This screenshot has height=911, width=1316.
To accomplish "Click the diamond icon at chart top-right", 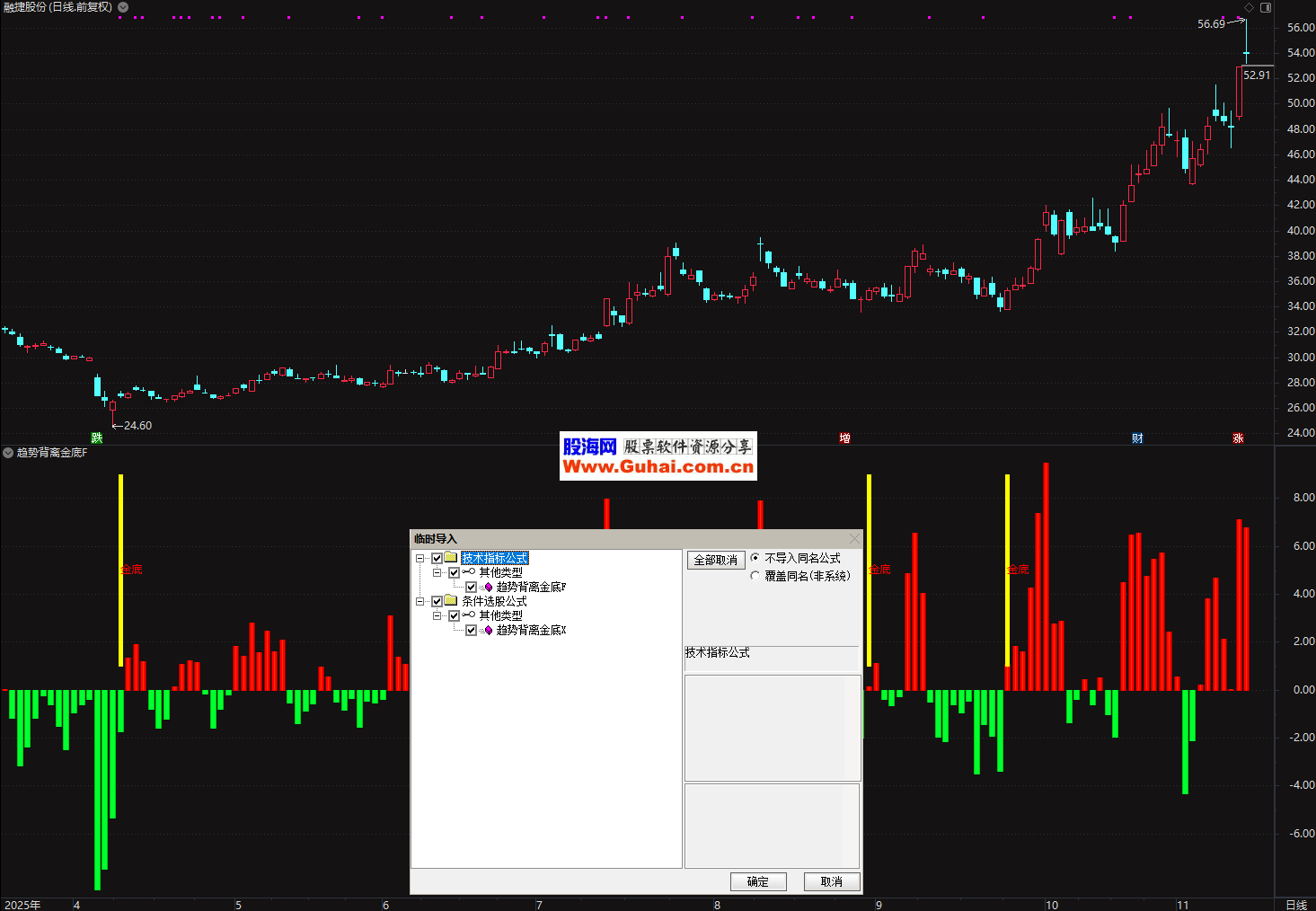I will [x=1249, y=7].
